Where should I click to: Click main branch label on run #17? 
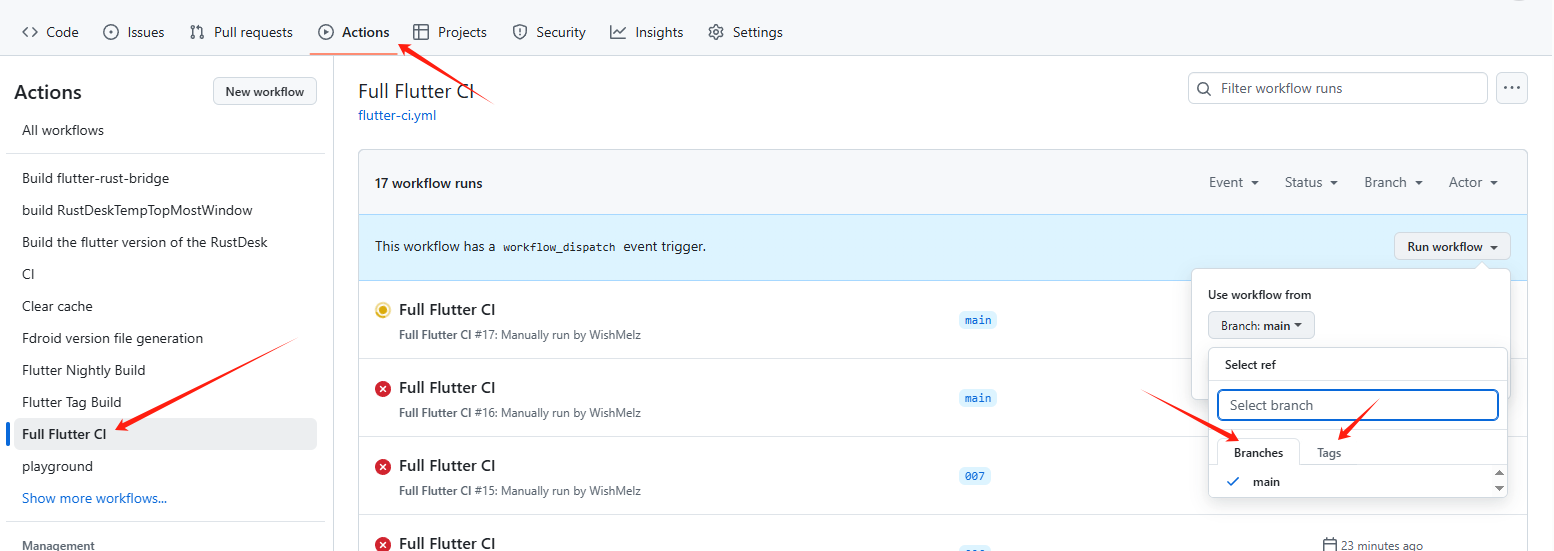click(x=978, y=320)
